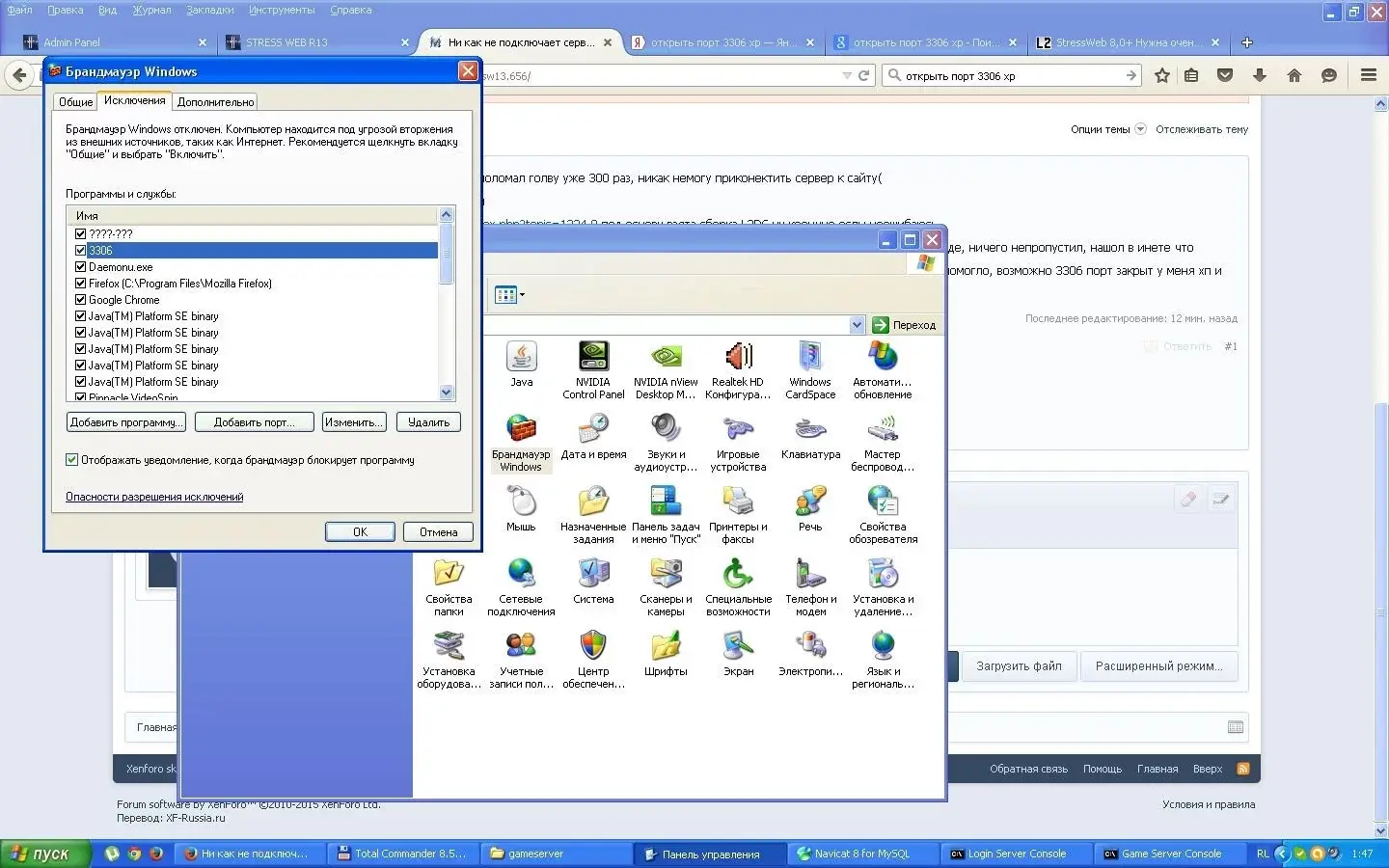The width and height of the screenshot is (1389, 868).
Task: Open Опции темы dropdown on forum
Action: 1108,129
